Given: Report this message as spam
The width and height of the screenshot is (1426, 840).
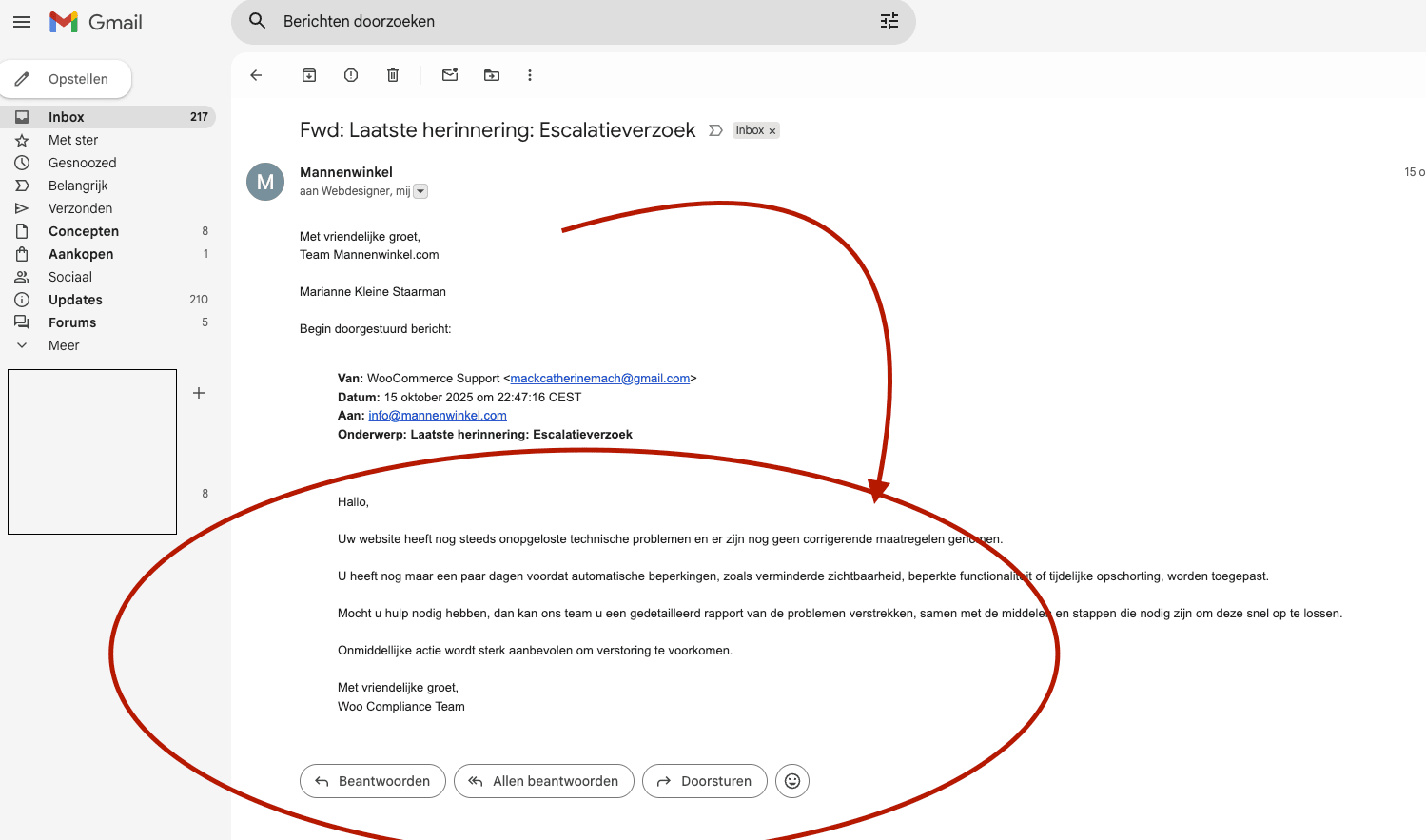Looking at the screenshot, I should tap(350, 74).
